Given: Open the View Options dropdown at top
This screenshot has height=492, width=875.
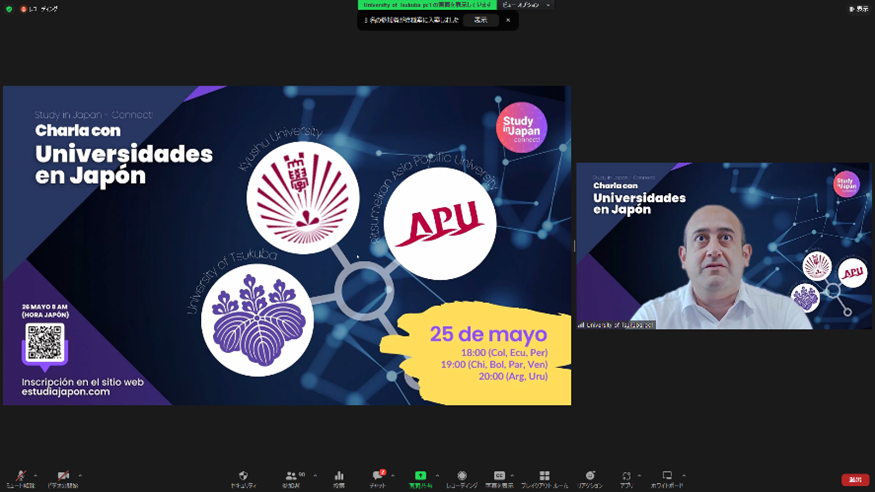Looking at the screenshot, I should coord(526,5).
